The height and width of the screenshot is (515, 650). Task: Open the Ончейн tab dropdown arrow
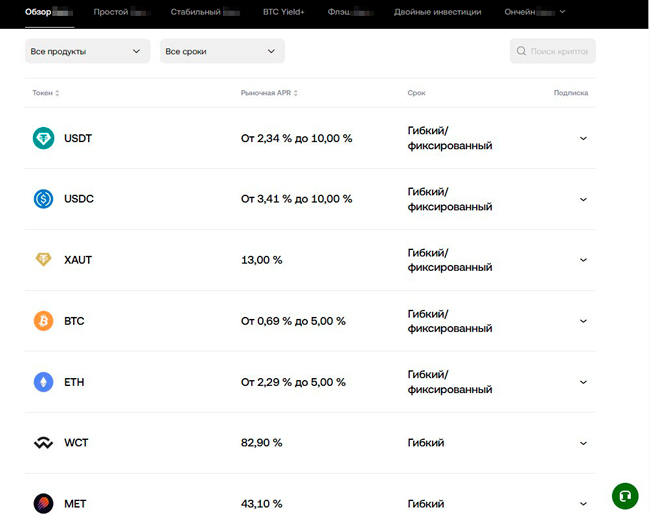coord(563,12)
